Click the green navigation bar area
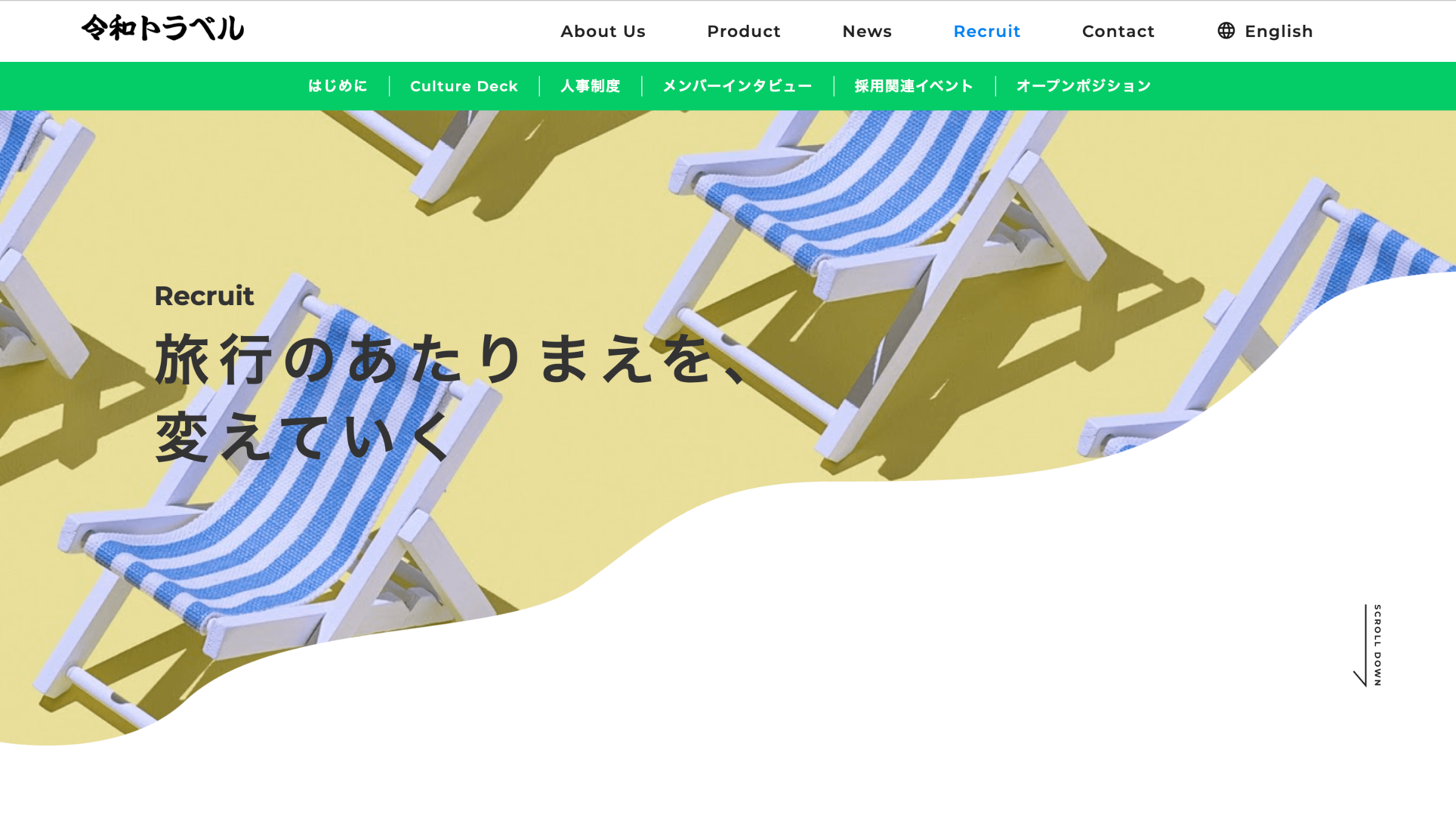Screen dimensions: 1456x825 point(728,86)
